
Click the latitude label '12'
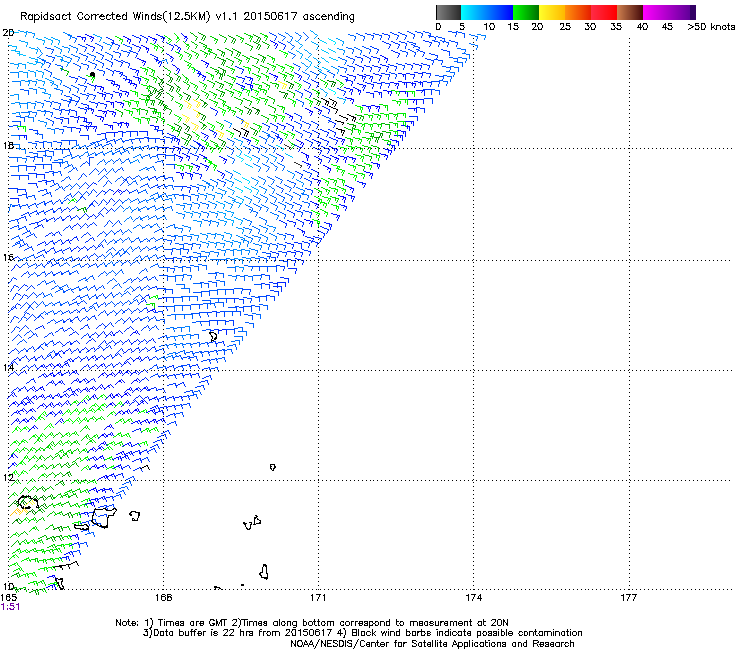(8, 477)
